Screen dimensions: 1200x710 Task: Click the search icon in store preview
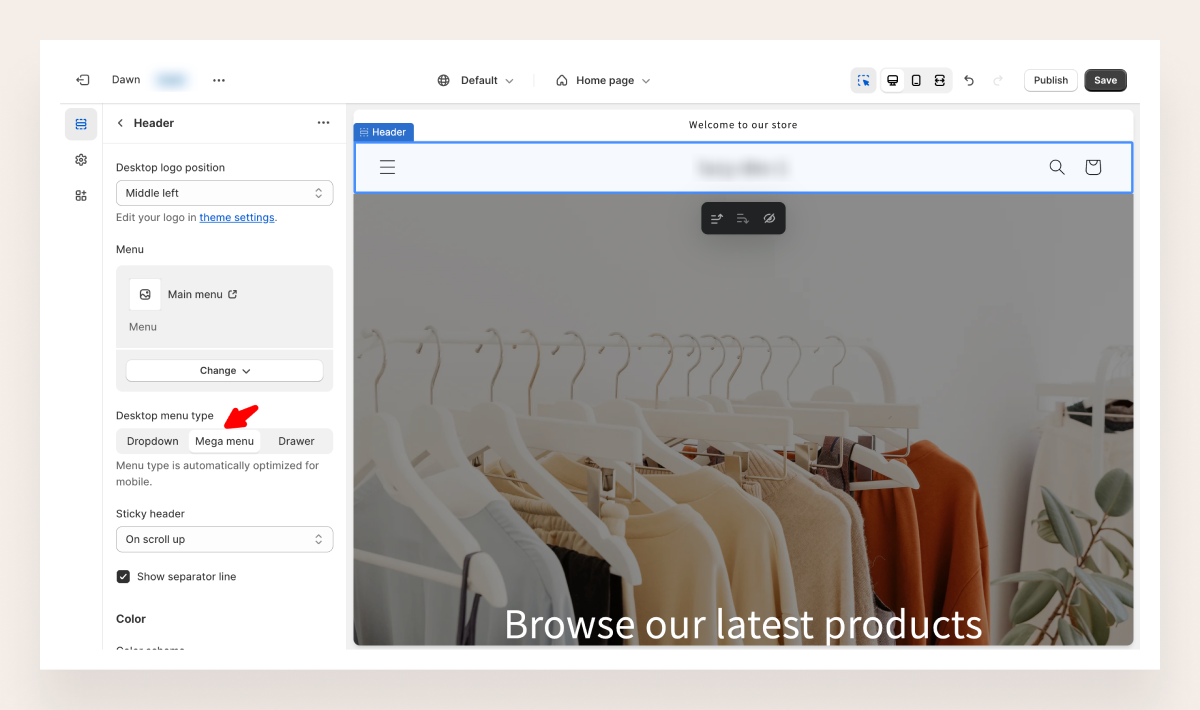(1056, 167)
